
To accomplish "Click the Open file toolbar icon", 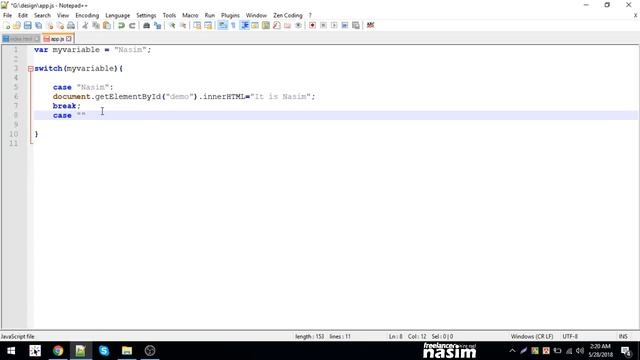I will pyautogui.click(x=17, y=25).
